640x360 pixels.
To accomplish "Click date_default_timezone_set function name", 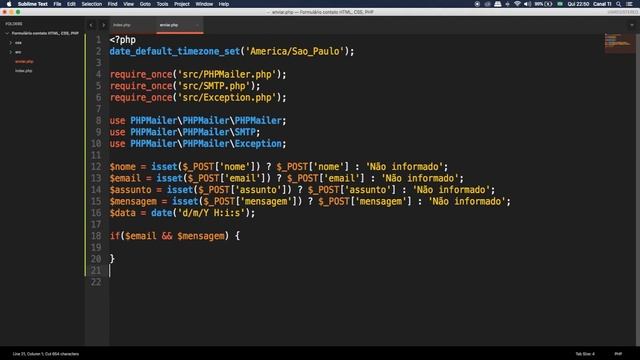I will coord(175,51).
